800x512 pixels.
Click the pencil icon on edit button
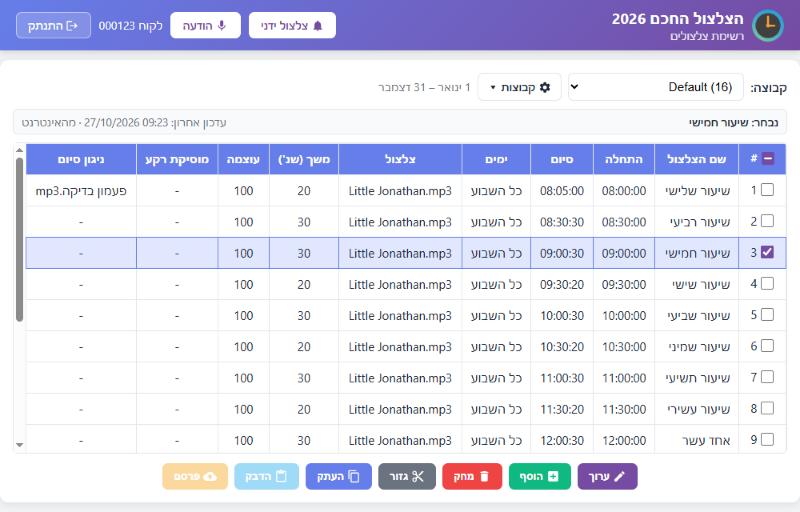tap(619, 476)
